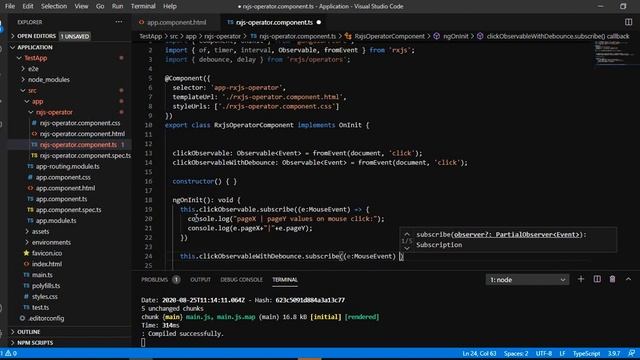Open index.html file

[47, 264]
